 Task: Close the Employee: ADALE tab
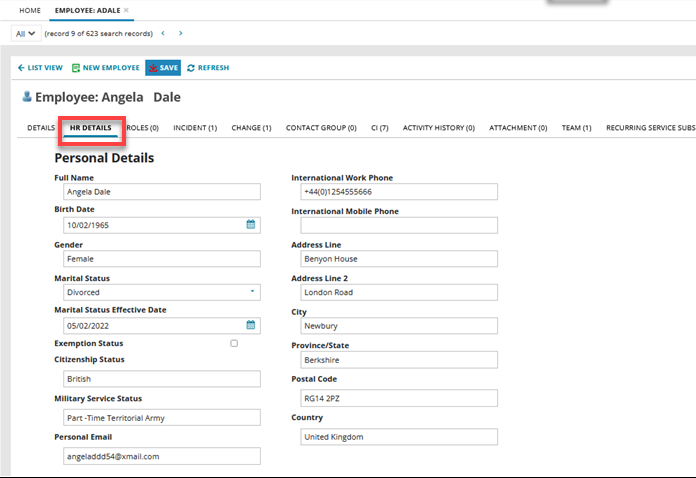[126, 9]
